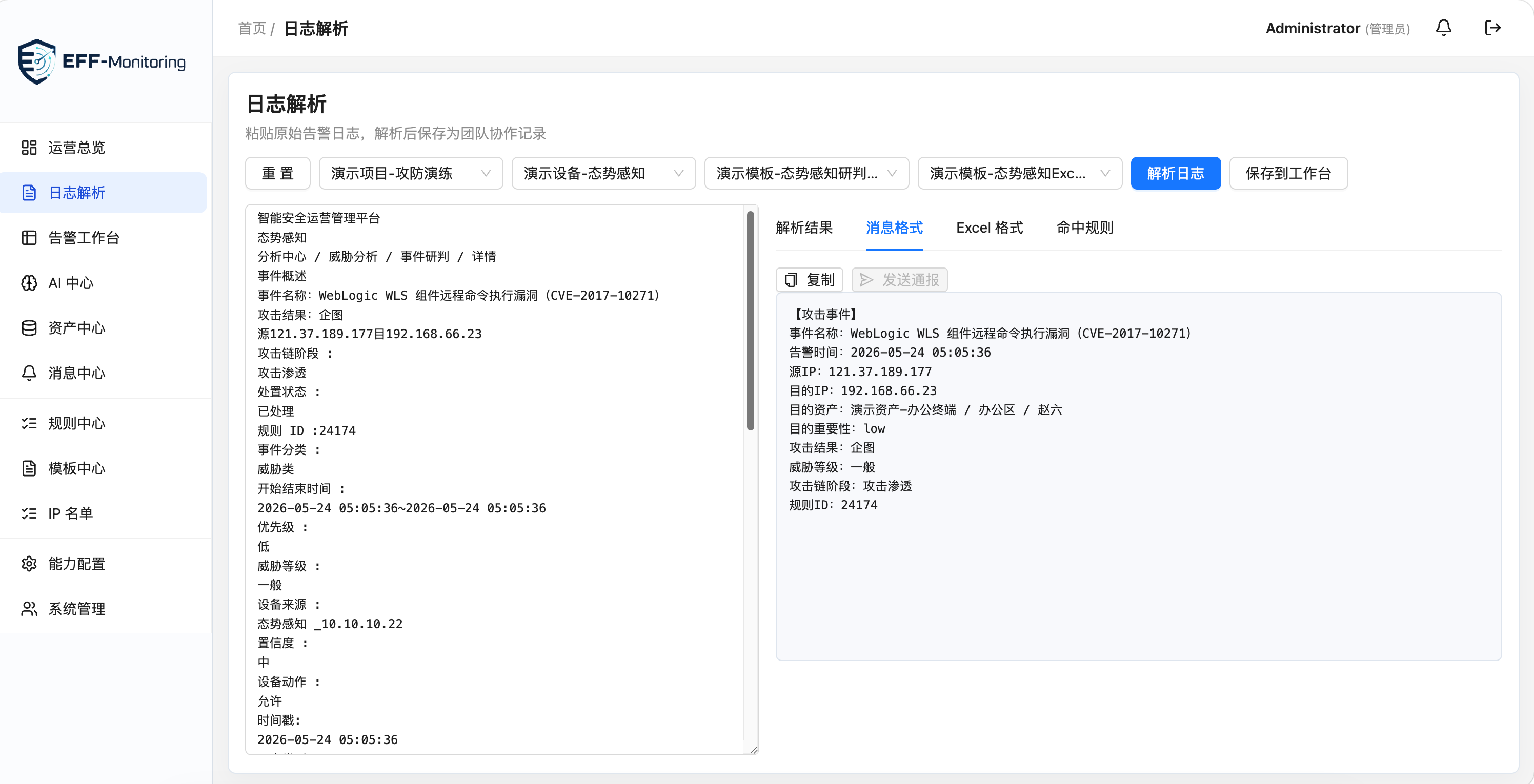Click the 规则ID: 24174 output line

coord(833,505)
